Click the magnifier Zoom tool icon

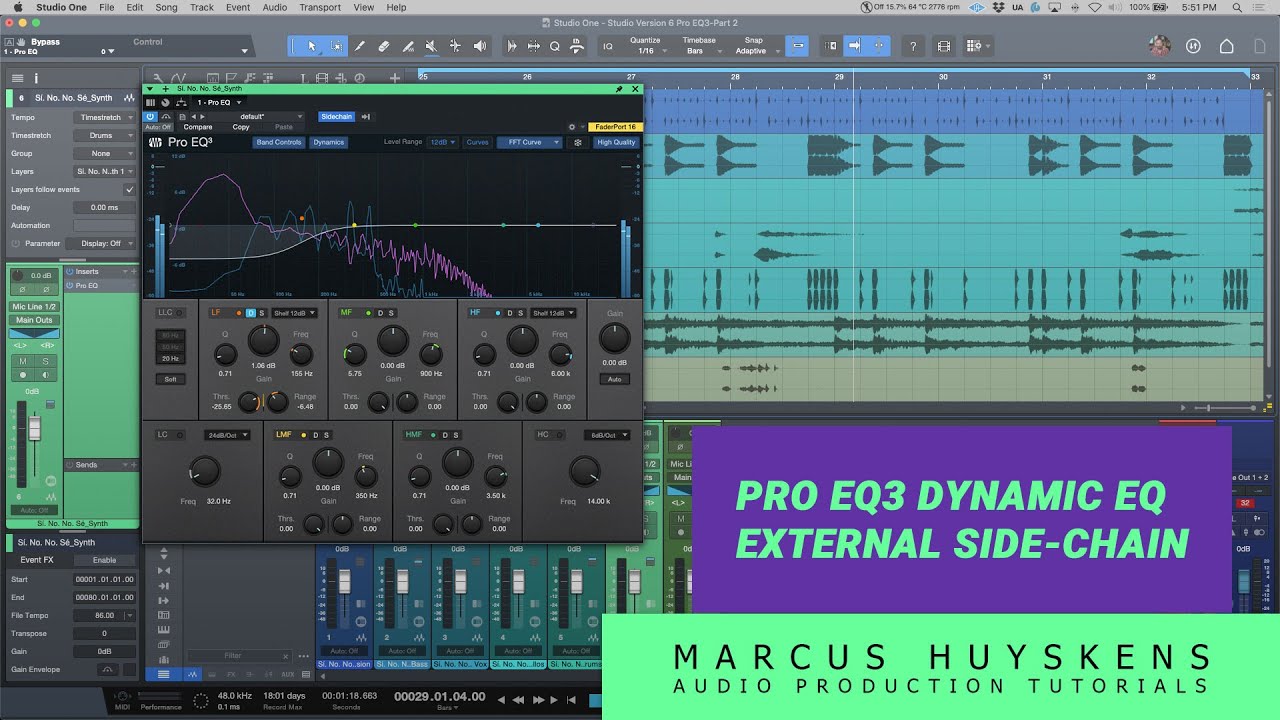pyautogui.click(x=555, y=46)
